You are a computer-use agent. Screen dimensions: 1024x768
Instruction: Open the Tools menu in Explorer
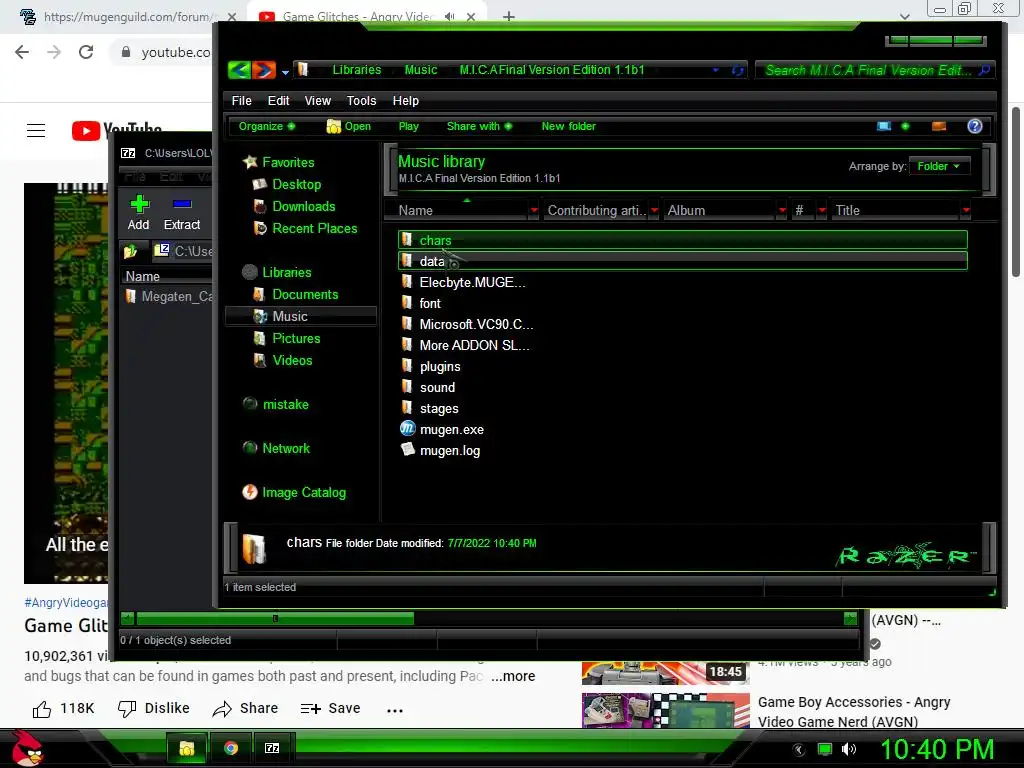click(x=361, y=101)
